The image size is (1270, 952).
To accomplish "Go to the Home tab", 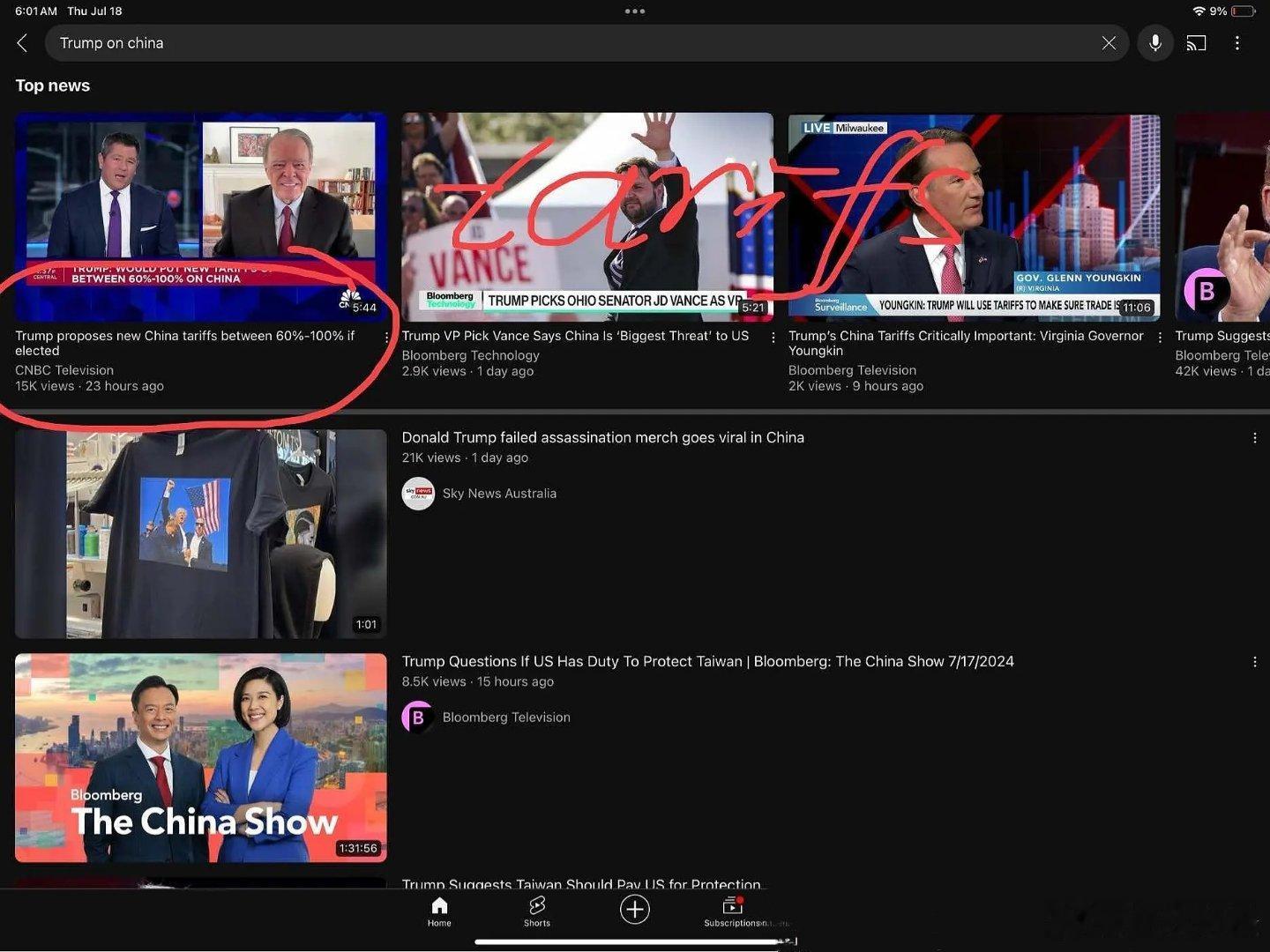I will tap(439, 912).
